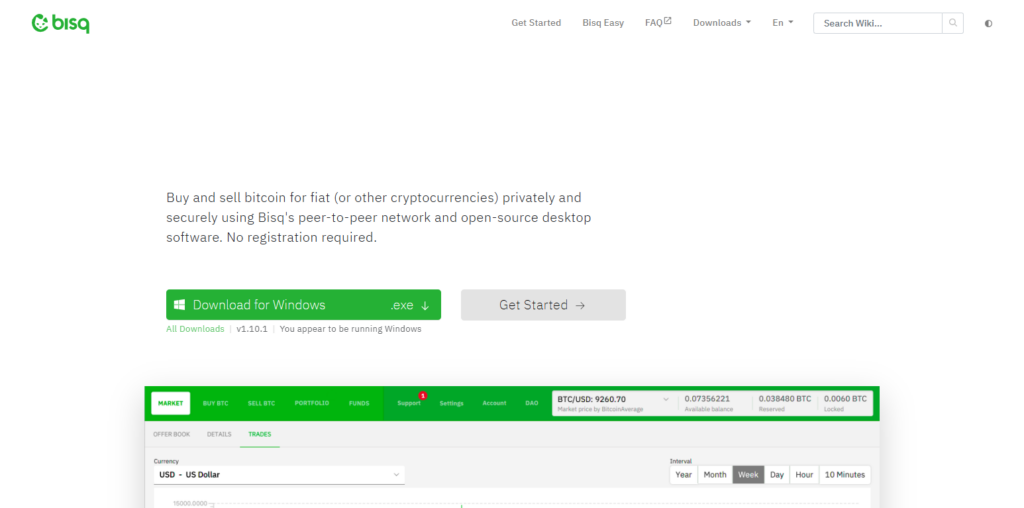Expand the Downloads dropdown menu
The width and height of the screenshot is (1024, 508).
(722, 23)
